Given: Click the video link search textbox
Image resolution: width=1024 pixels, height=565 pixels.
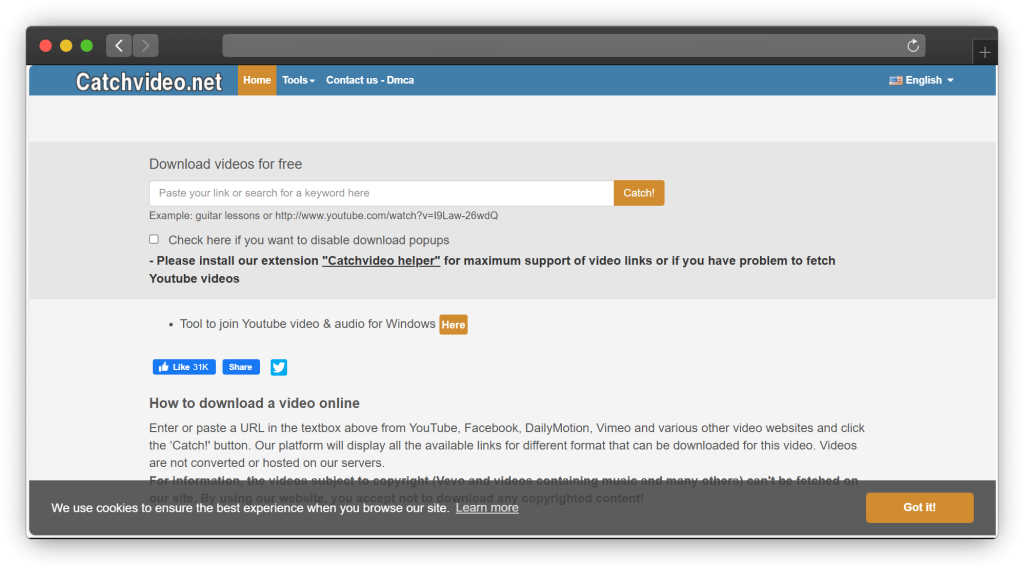Looking at the screenshot, I should point(381,193).
